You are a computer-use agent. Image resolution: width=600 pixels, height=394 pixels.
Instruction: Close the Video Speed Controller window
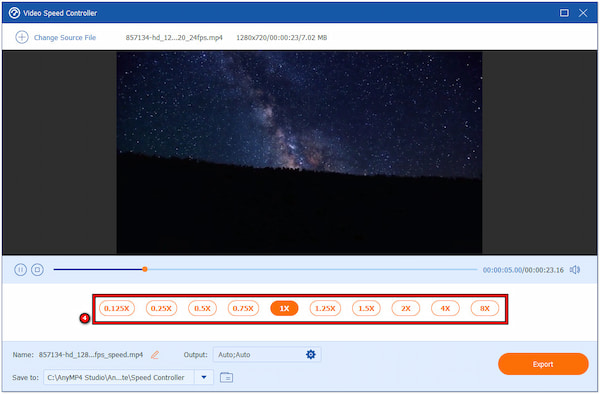pyautogui.click(x=583, y=13)
